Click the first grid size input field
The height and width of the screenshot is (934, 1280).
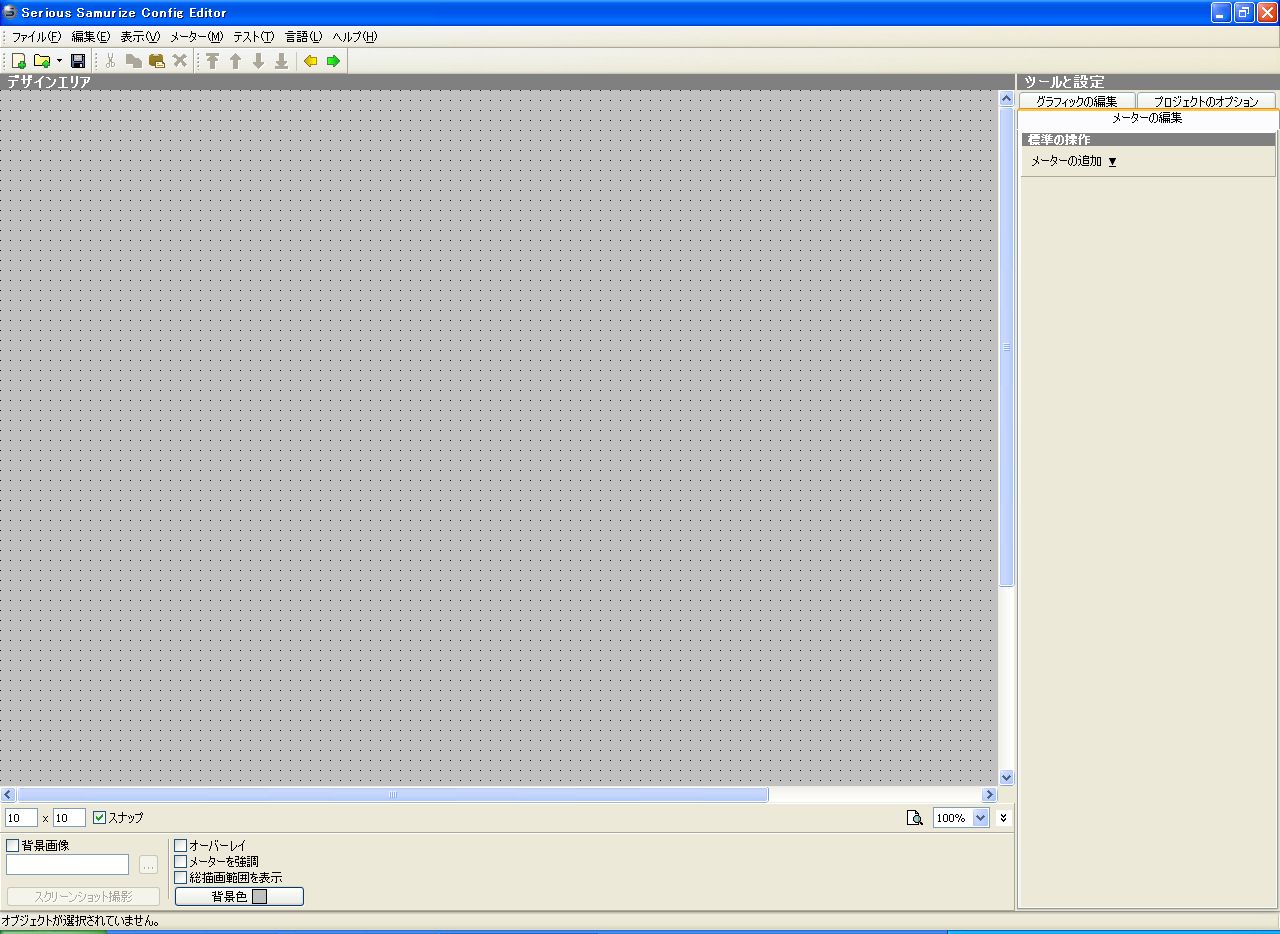click(x=21, y=818)
